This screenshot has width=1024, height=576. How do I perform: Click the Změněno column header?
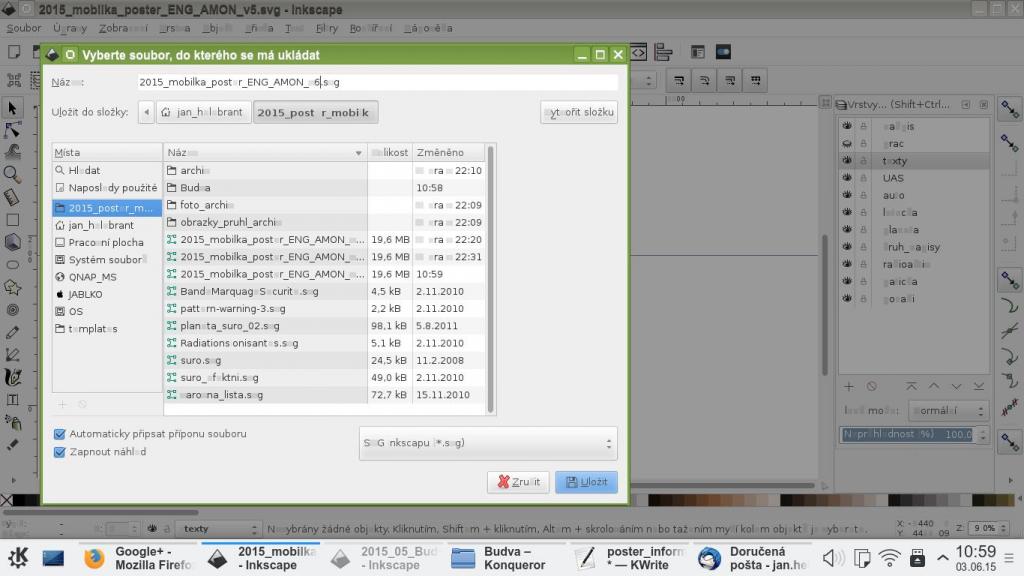[x=449, y=152]
